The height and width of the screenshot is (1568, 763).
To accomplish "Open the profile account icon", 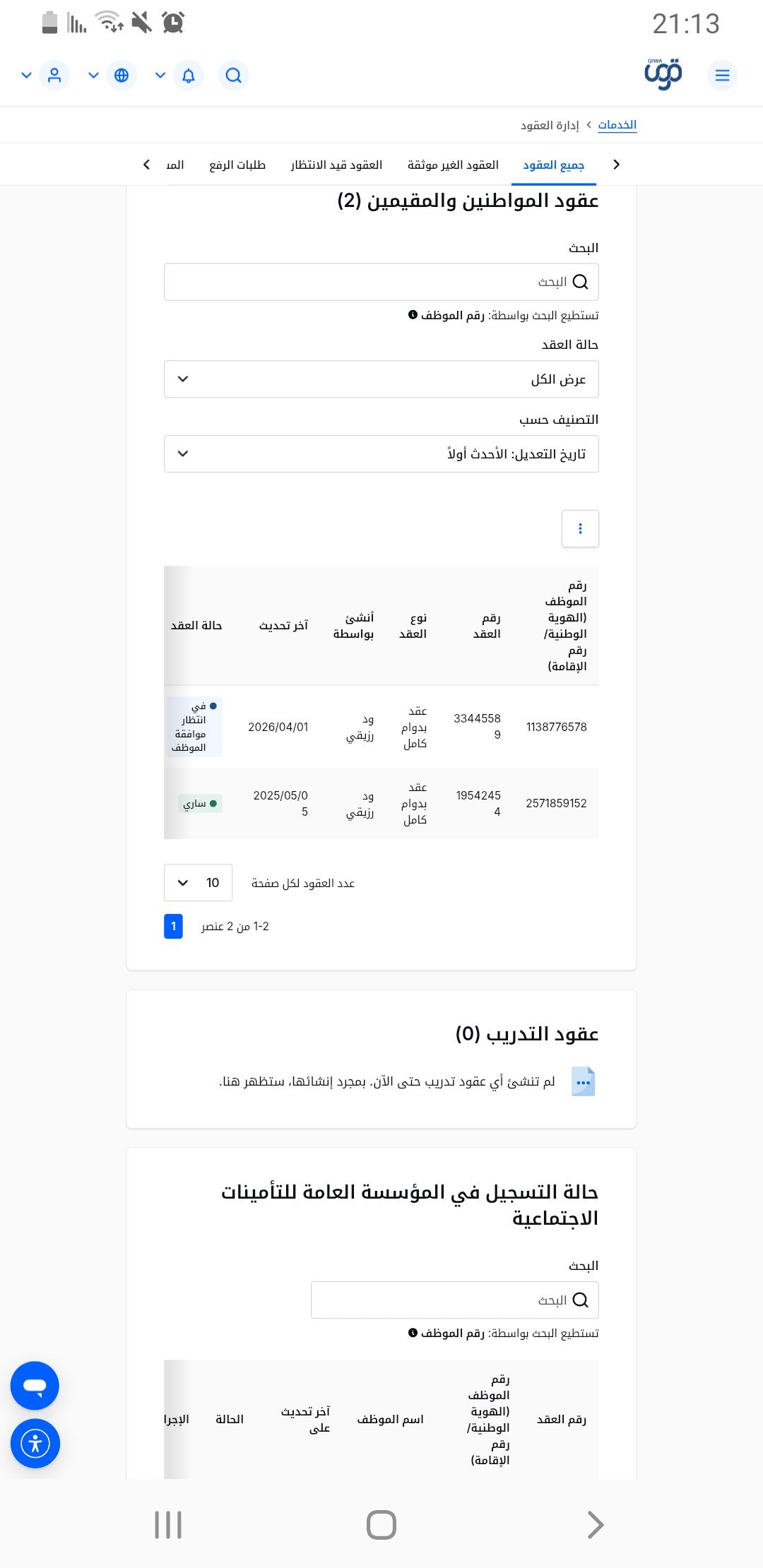I will click(x=54, y=75).
